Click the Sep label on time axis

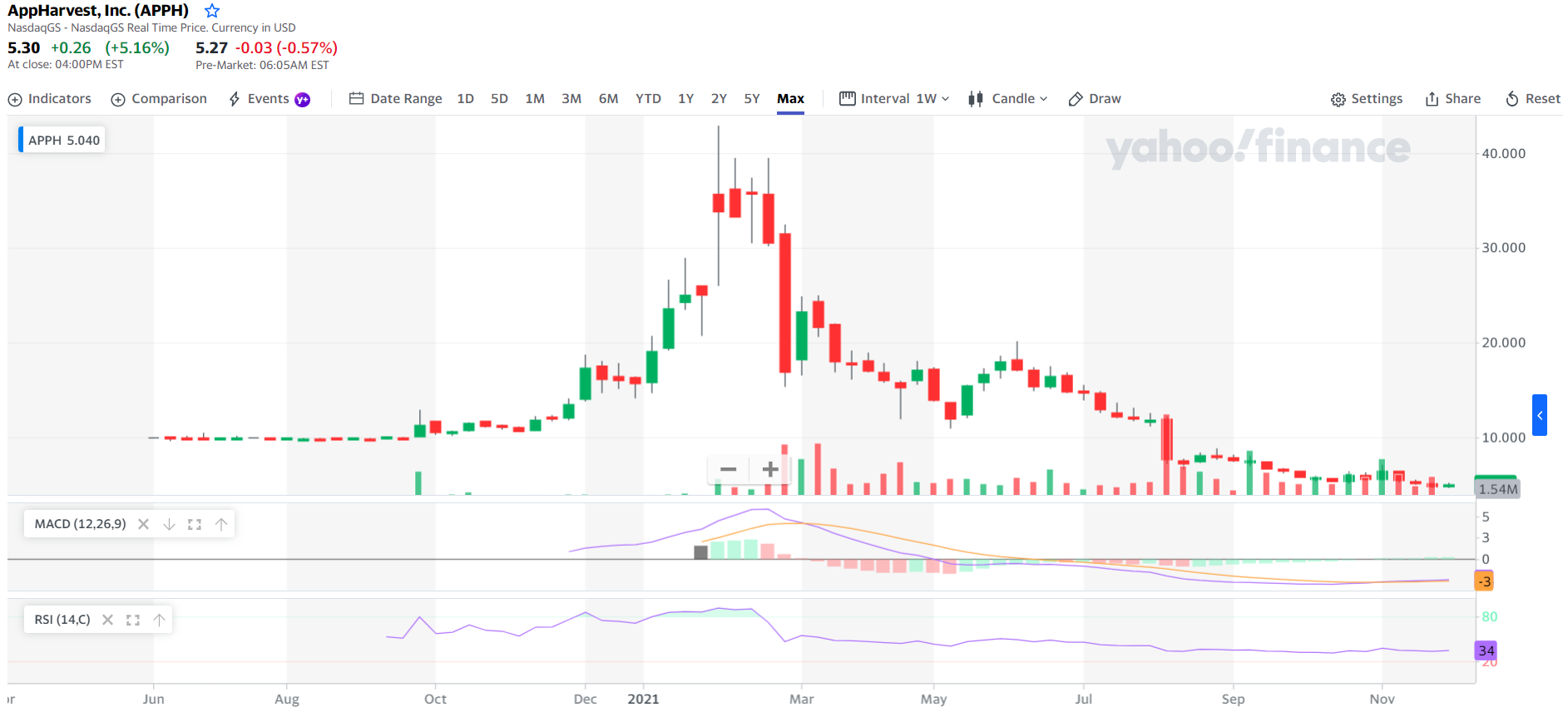1233,699
